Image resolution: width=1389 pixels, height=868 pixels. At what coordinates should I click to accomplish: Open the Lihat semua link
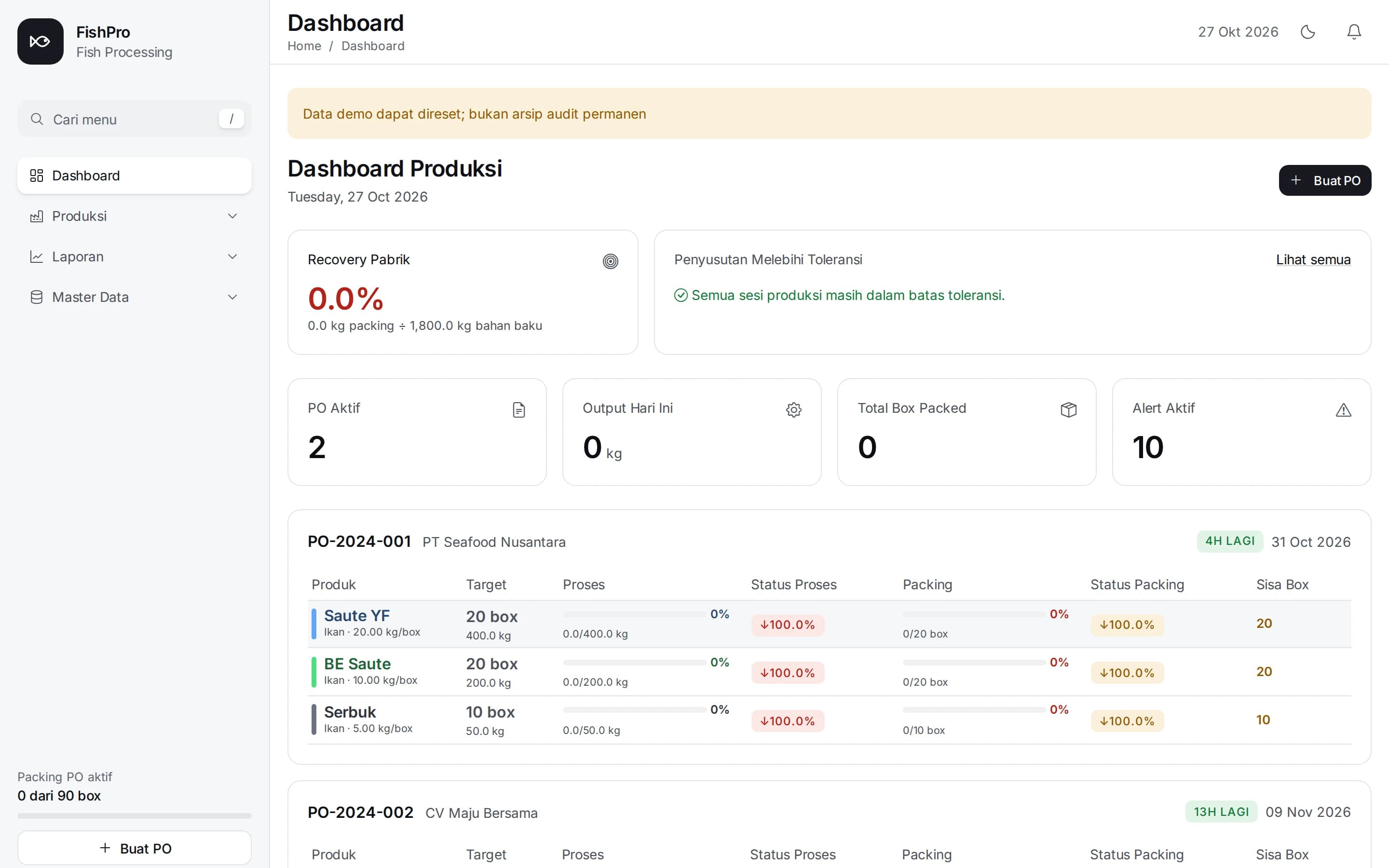pos(1313,259)
